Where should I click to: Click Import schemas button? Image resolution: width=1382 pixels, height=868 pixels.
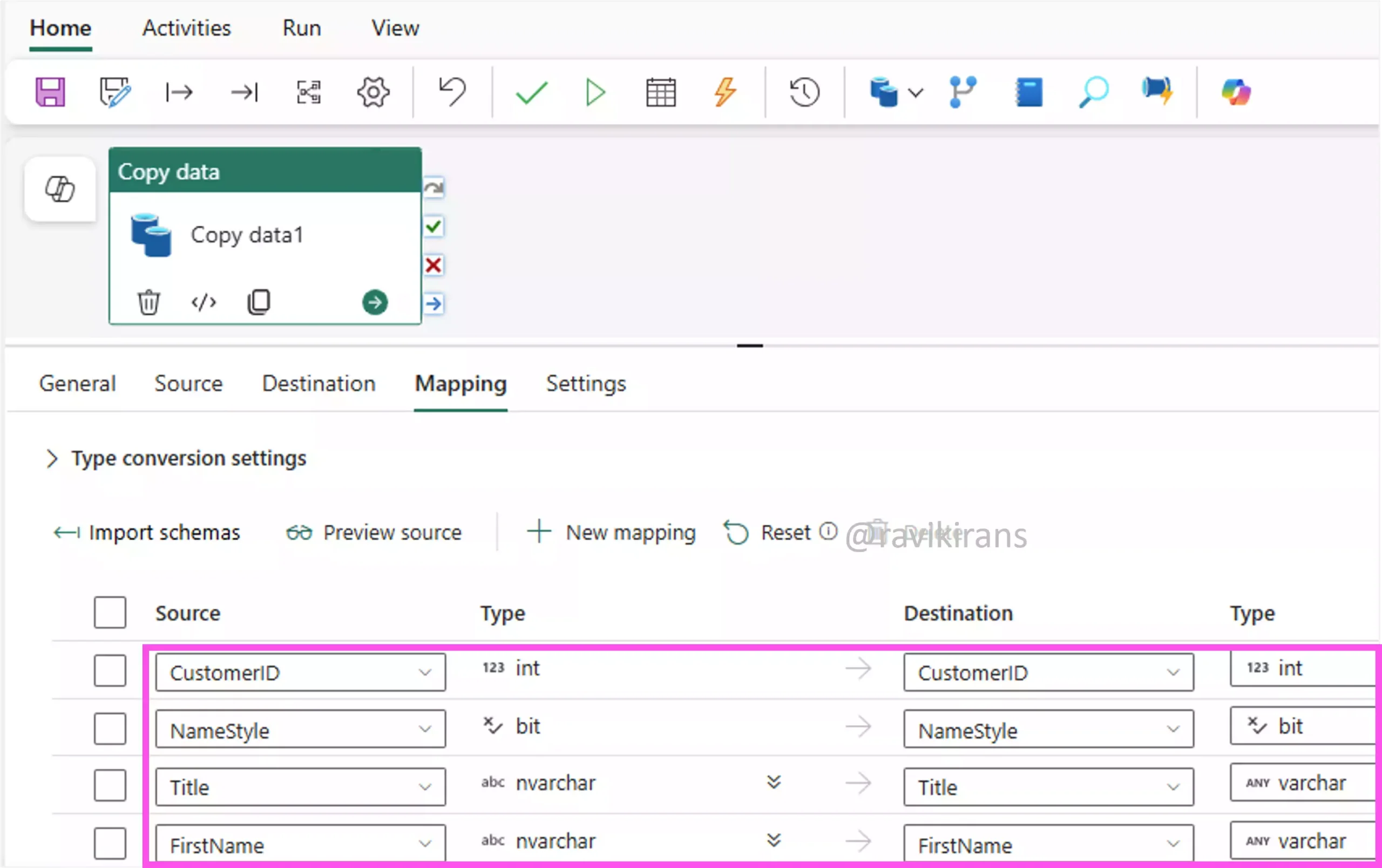(147, 532)
